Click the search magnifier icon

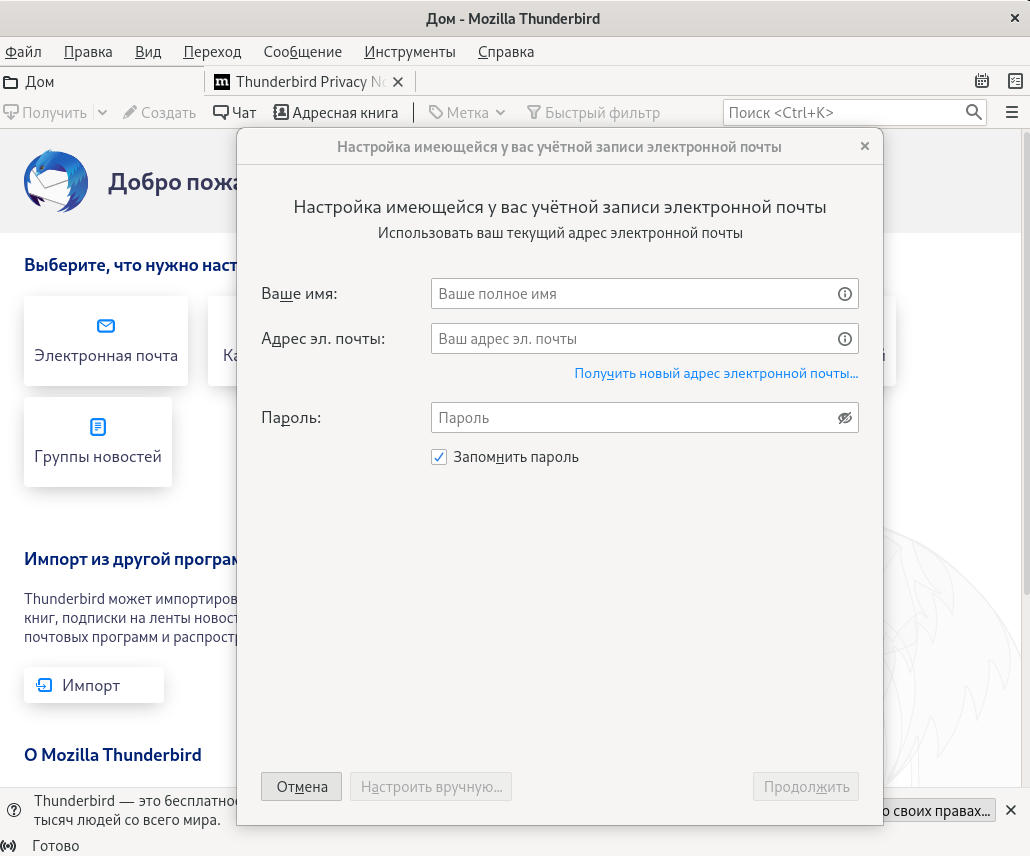click(x=974, y=112)
